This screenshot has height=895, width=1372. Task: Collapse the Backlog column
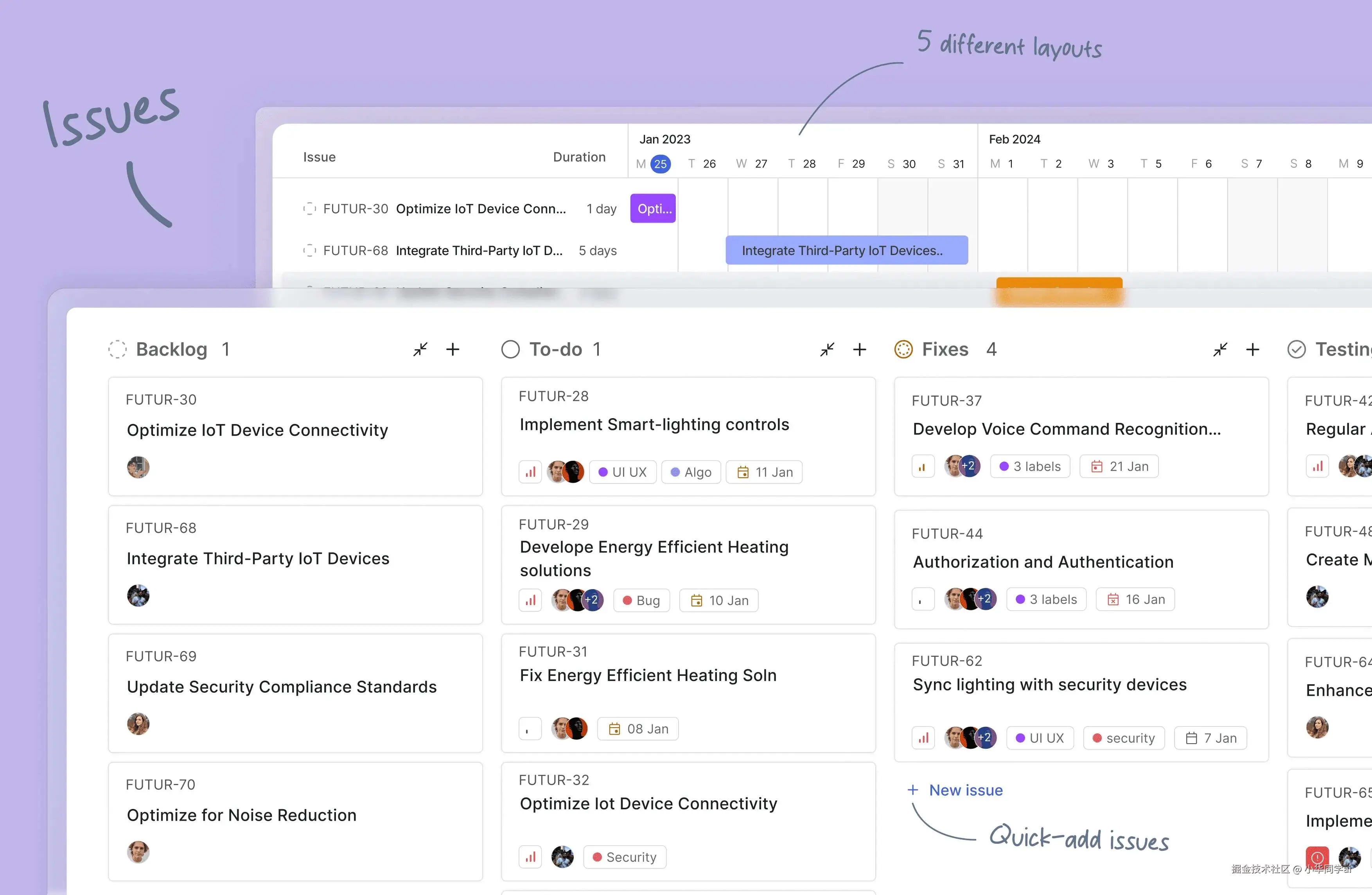click(420, 349)
